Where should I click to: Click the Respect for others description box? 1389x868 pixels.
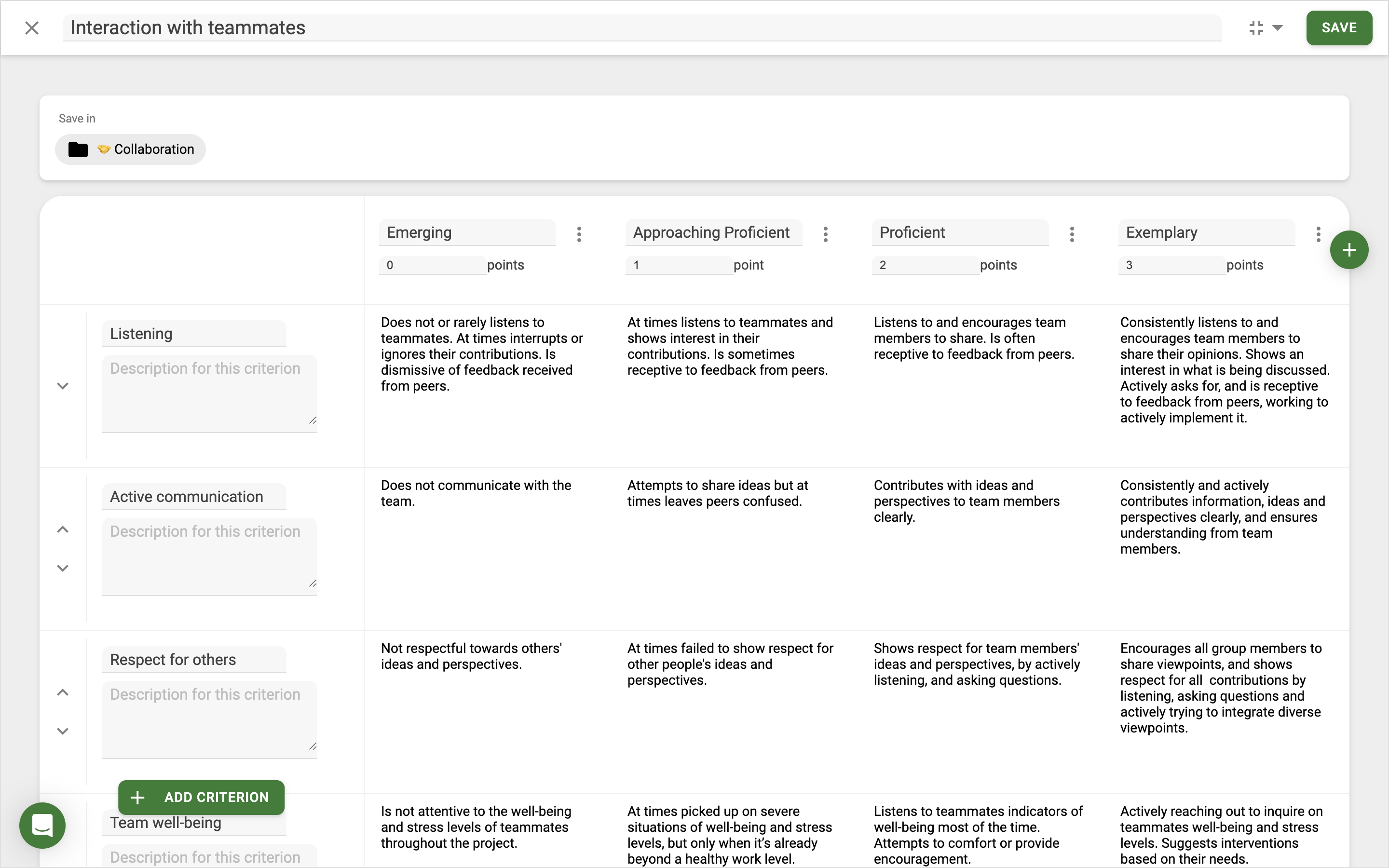209,720
